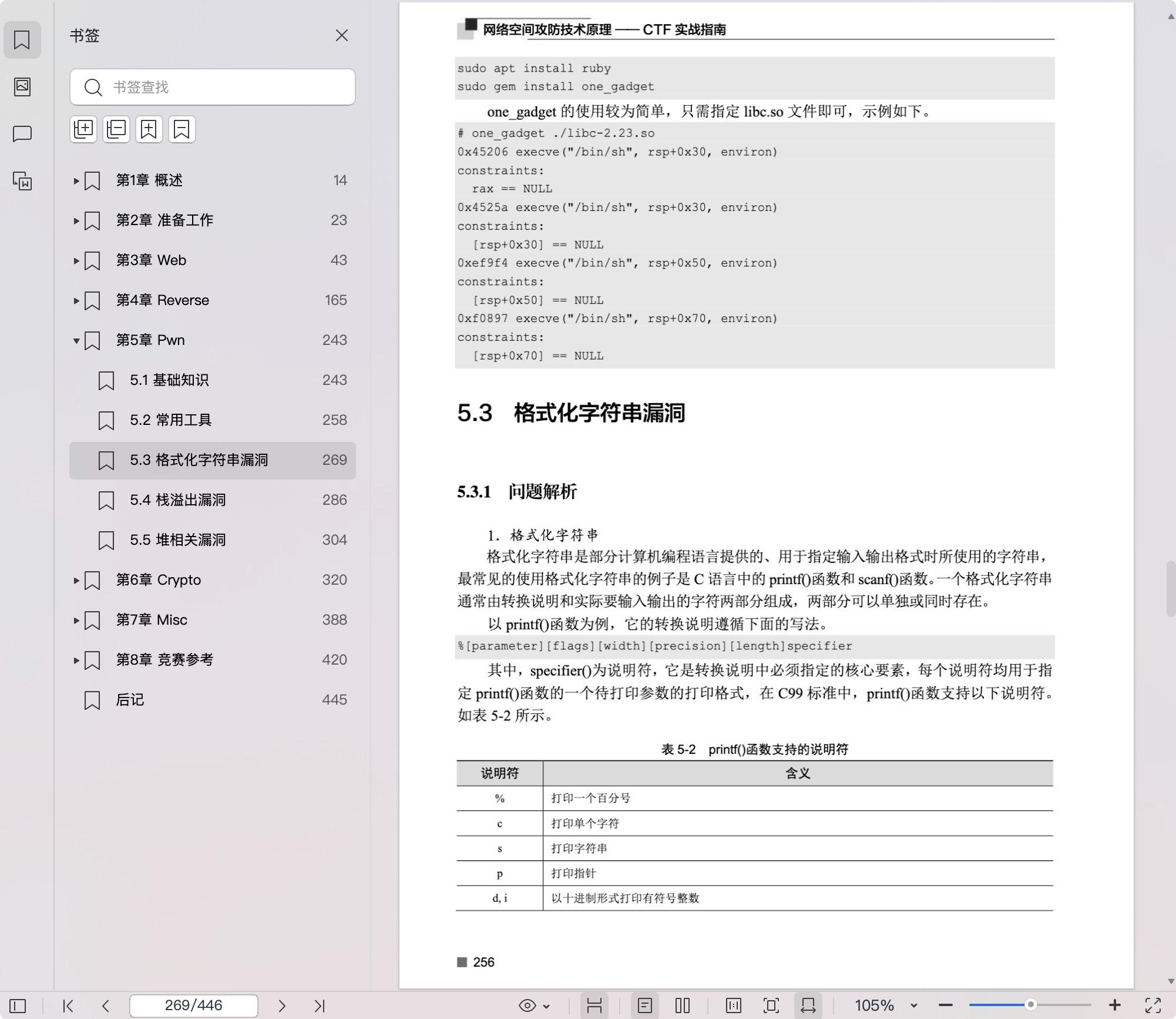
Task: Zoom out with the minus button
Action: tap(946, 1005)
